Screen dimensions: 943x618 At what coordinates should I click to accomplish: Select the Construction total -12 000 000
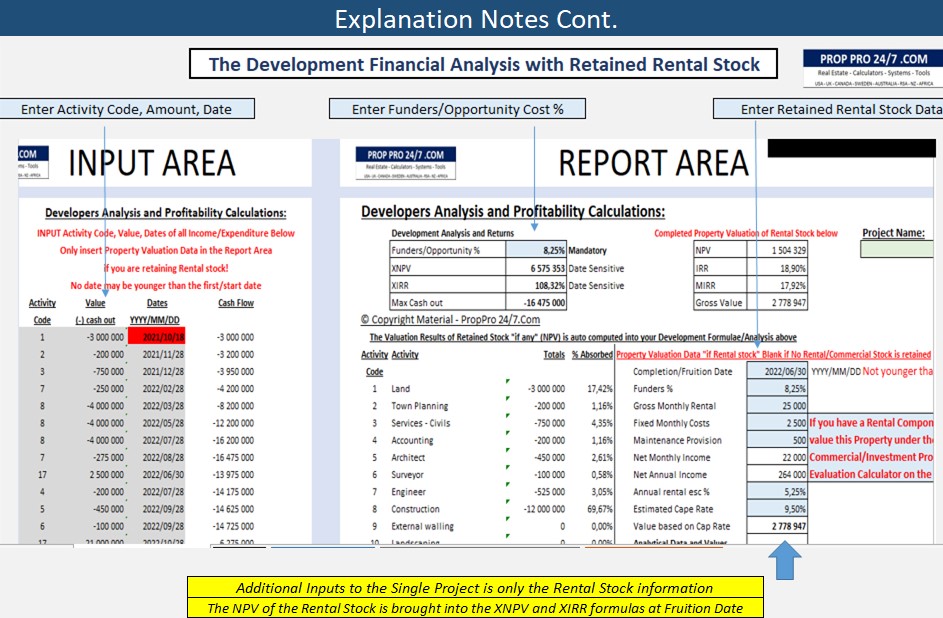tap(544, 509)
